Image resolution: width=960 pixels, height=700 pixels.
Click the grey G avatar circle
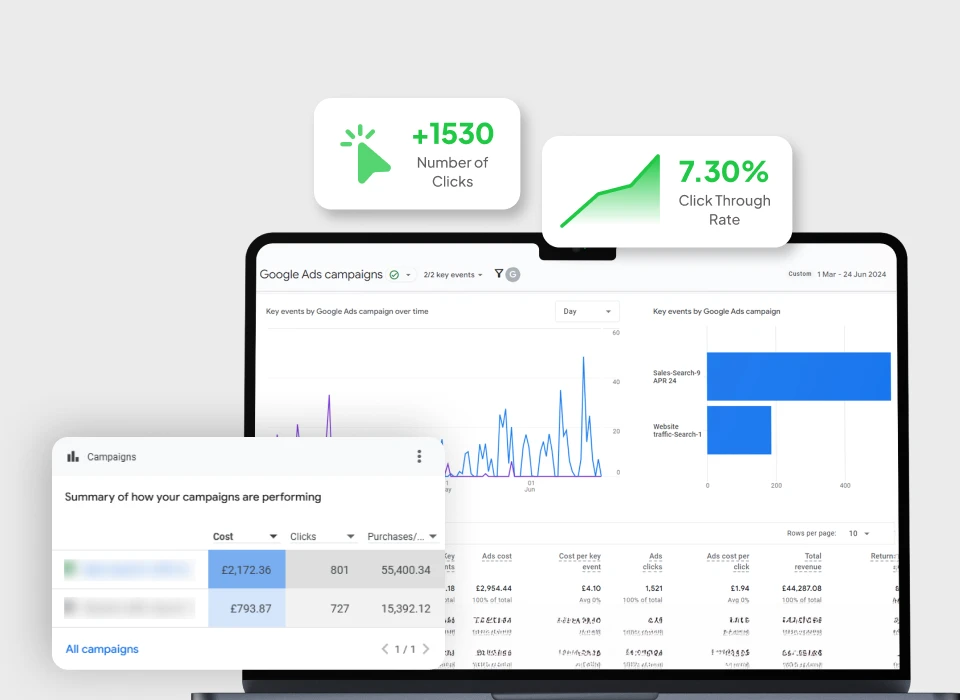click(513, 274)
